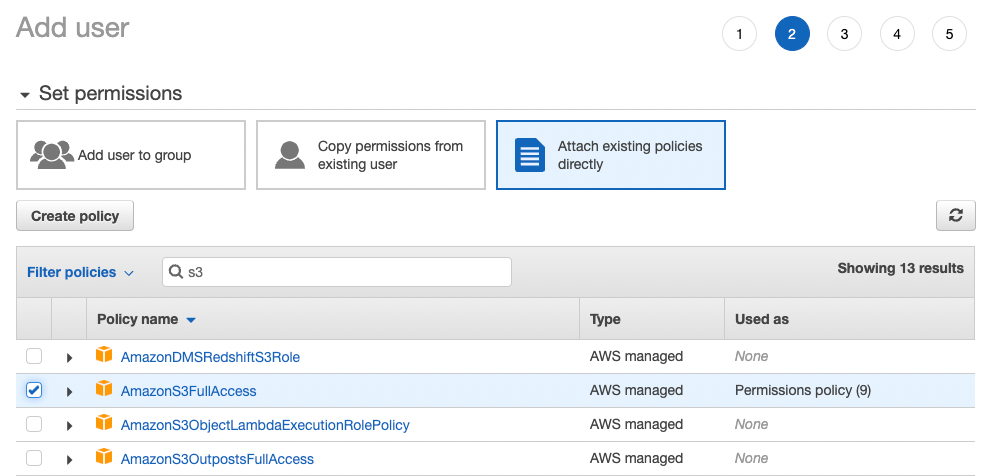Uncheck the AmazonS3FullAccess checkbox
This screenshot has width=993, height=476.
point(34,390)
